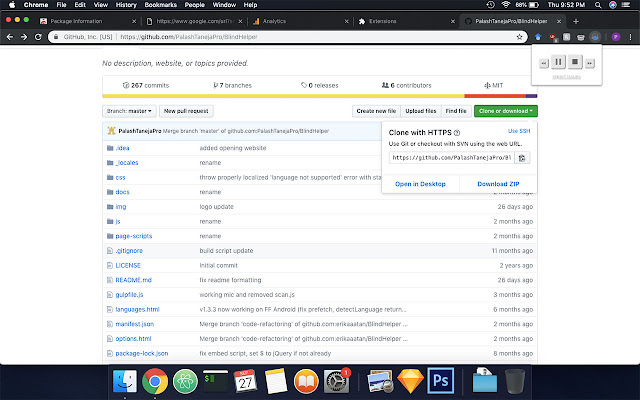
Task: Open Spotlight search in menu bar
Action: 598,5
